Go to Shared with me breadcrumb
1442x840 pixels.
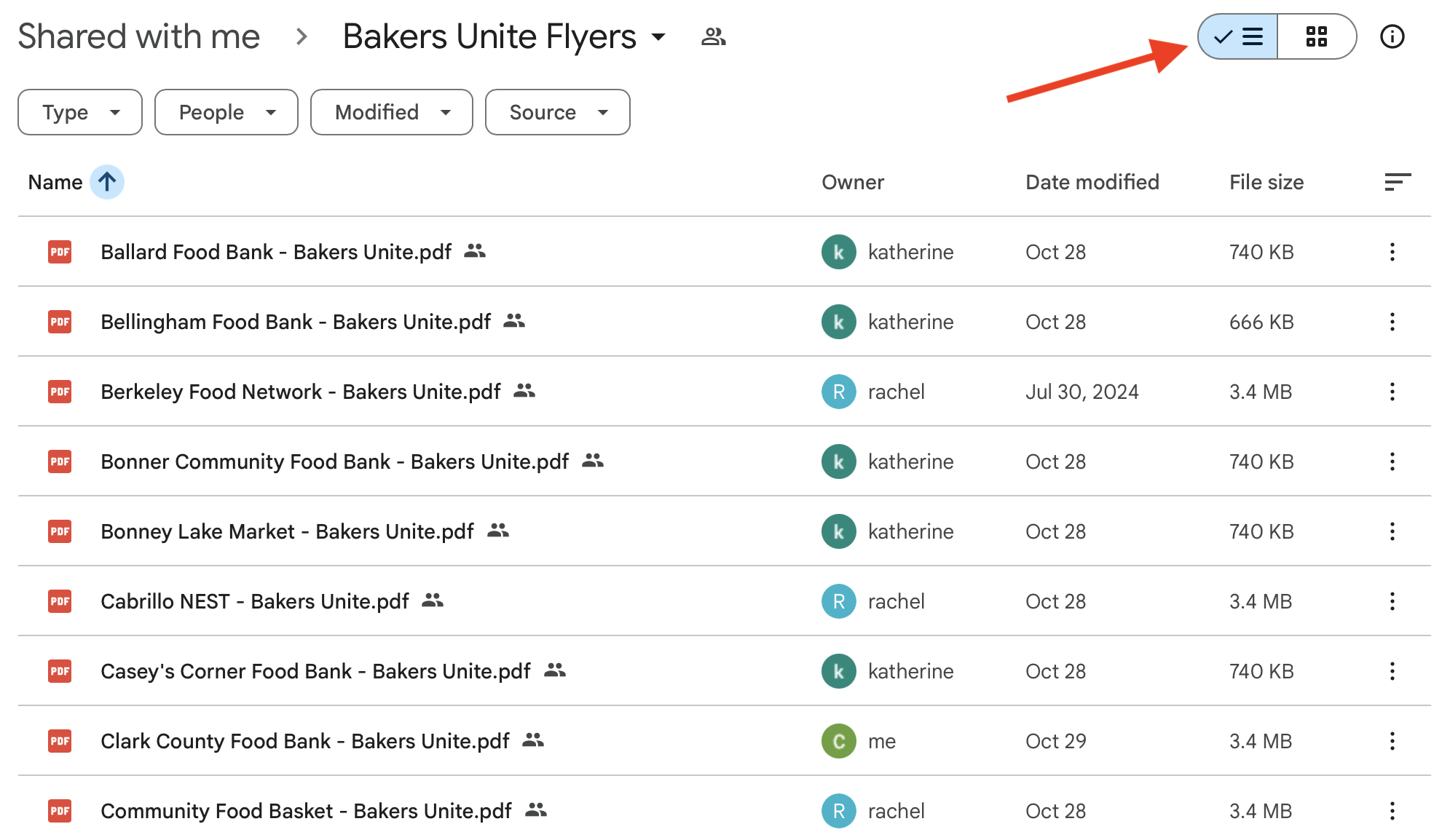click(139, 36)
